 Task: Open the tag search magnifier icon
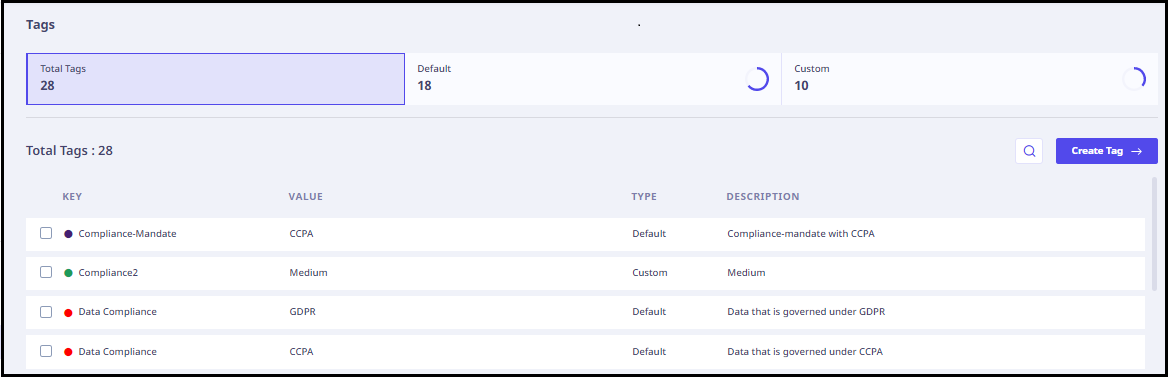tap(1029, 151)
